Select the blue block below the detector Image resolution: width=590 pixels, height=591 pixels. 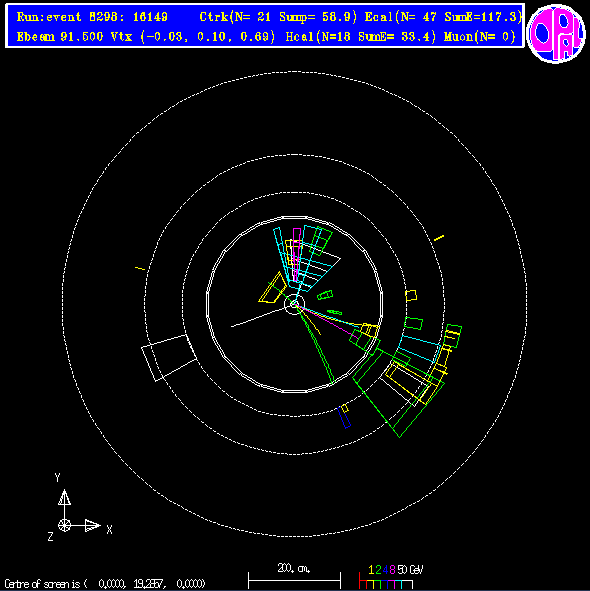[x=343, y=418]
